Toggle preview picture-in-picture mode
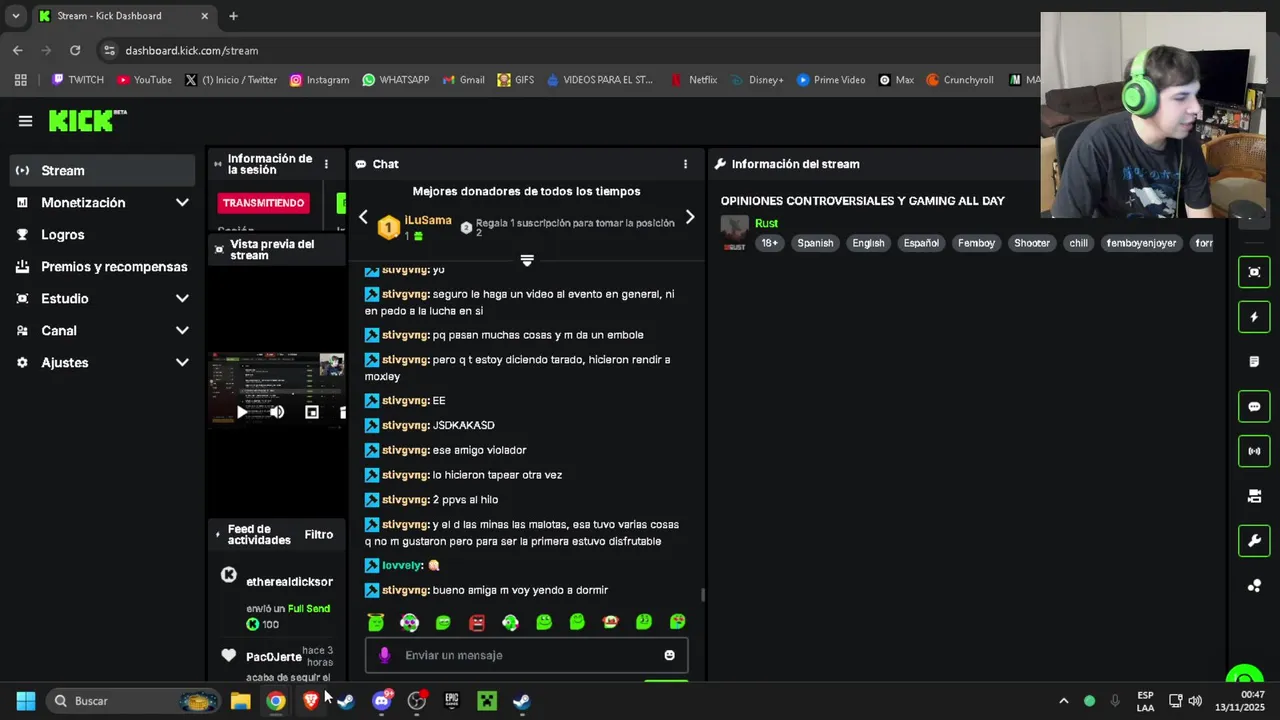The image size is (1280, 720). (x=312, y=412)
